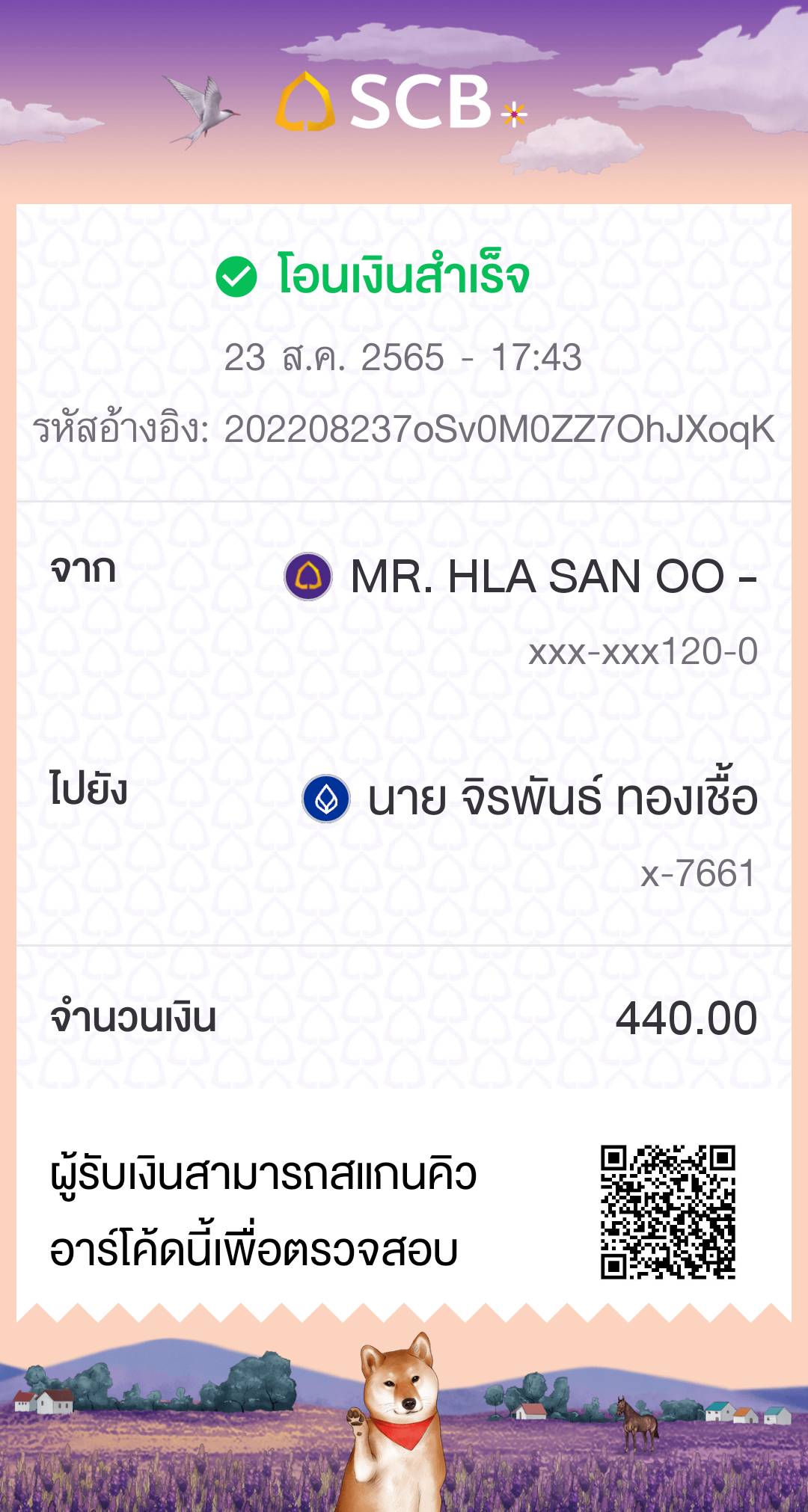Tap the recipient account number x-7661
Screen dimensions: 808x1512
click(x=698, y=873)
